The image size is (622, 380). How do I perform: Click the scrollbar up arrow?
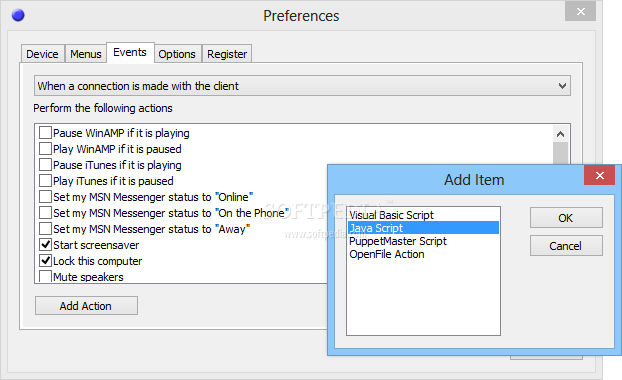[560, 134]
